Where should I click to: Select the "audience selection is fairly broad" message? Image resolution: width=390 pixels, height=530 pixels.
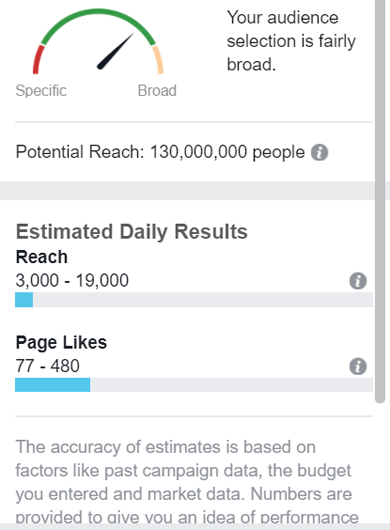pos(291,41)
